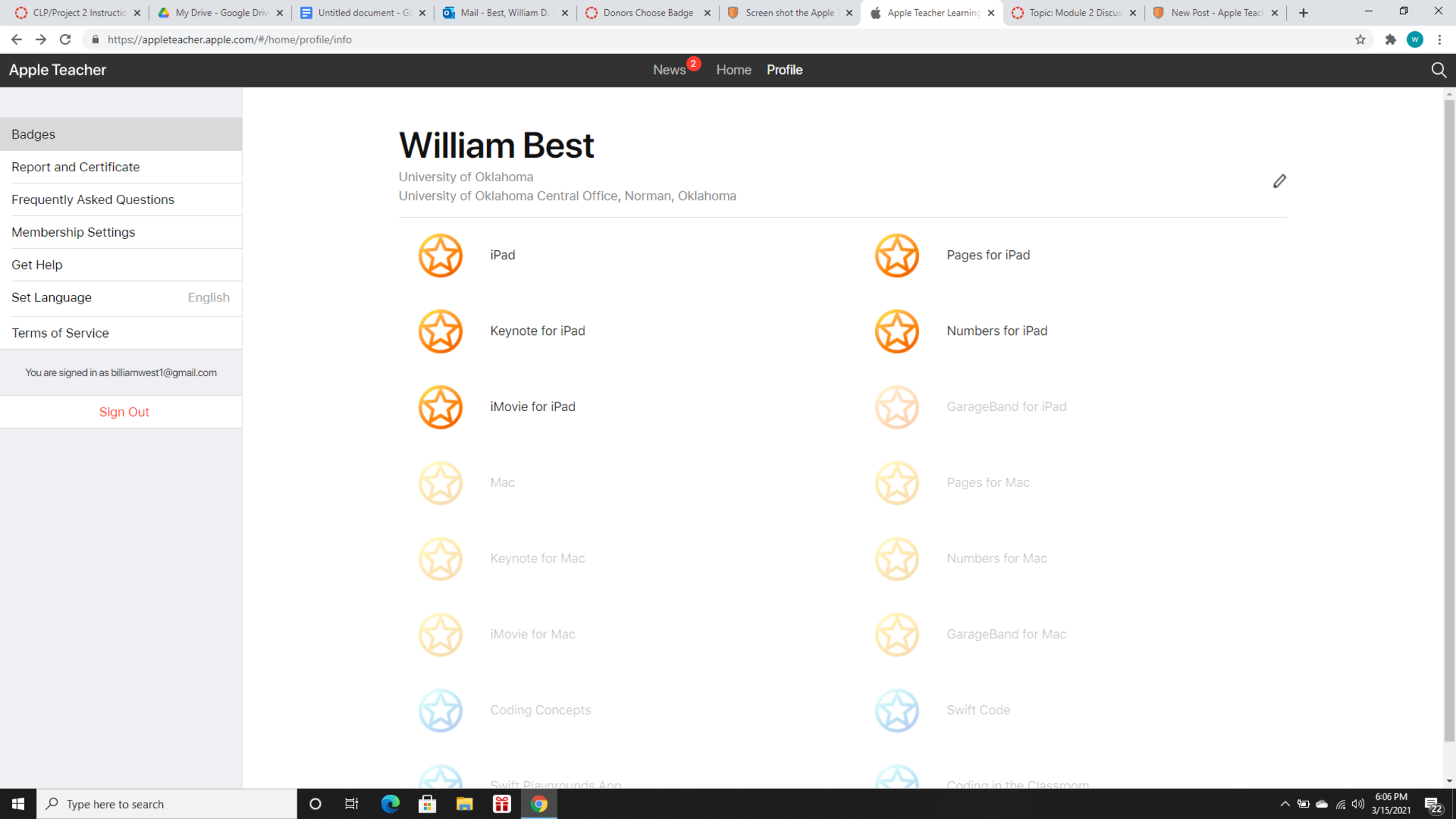Click the blue Swift Code badge star
Screen dimensions: 1456x819
(x=896, y=710)
